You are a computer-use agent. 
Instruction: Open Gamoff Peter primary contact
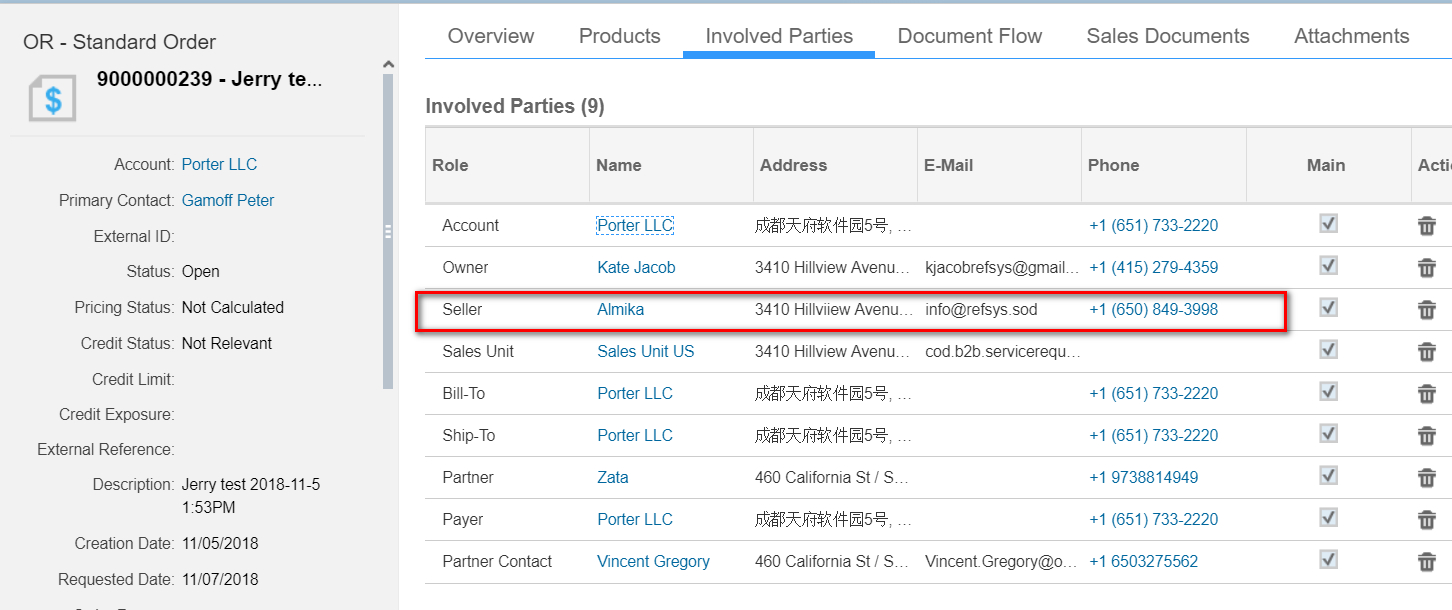228,201
